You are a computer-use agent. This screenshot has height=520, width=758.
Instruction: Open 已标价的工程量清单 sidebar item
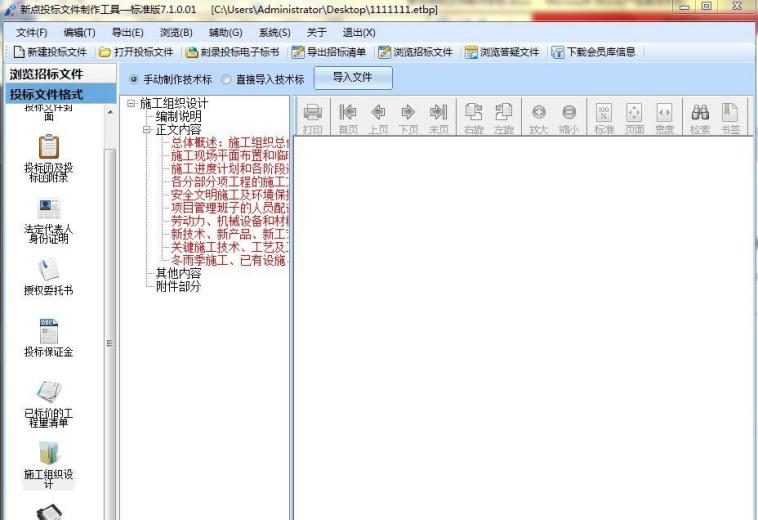point(48,404)
